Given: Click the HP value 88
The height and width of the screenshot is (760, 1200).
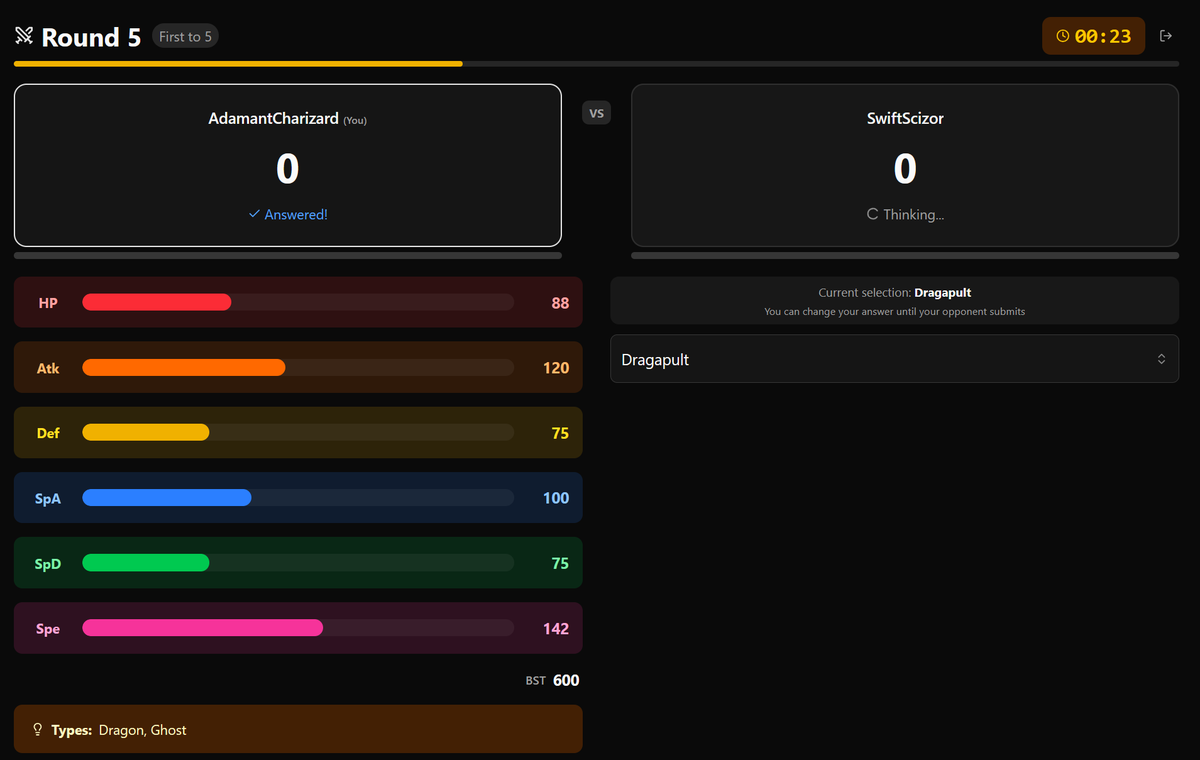Looking at the screenshot, I should [x=560, y=303].
